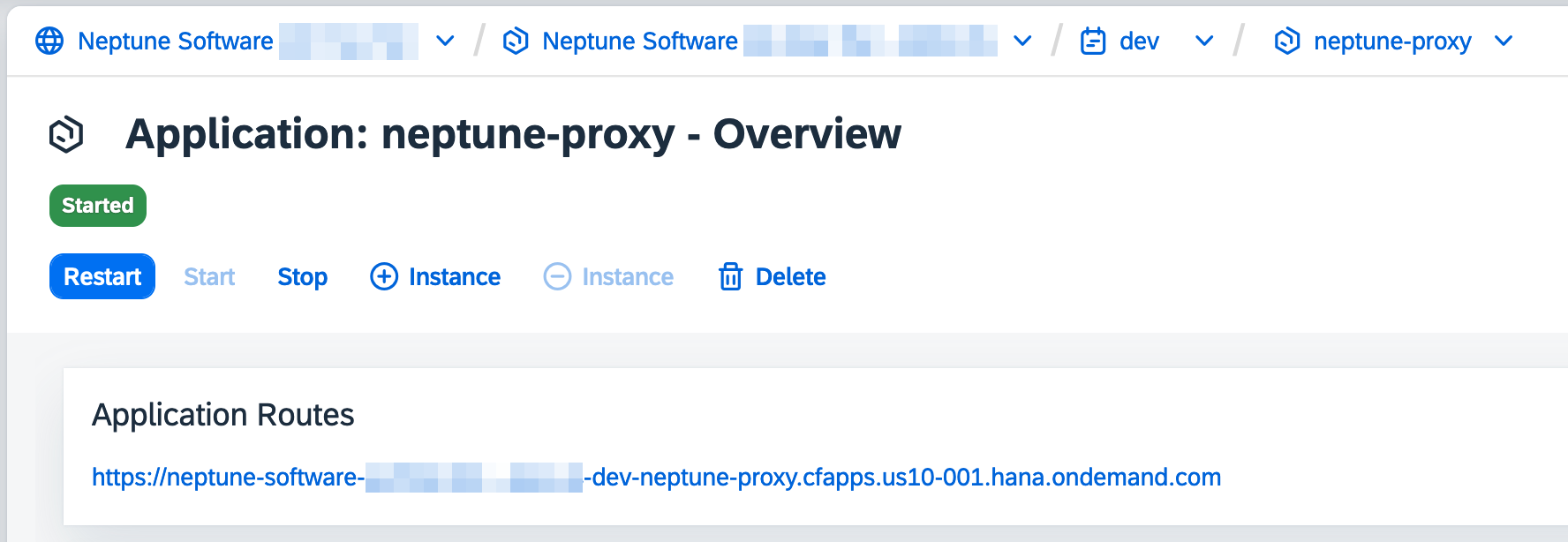Click the Started status badge

click(x=98, y=206)
